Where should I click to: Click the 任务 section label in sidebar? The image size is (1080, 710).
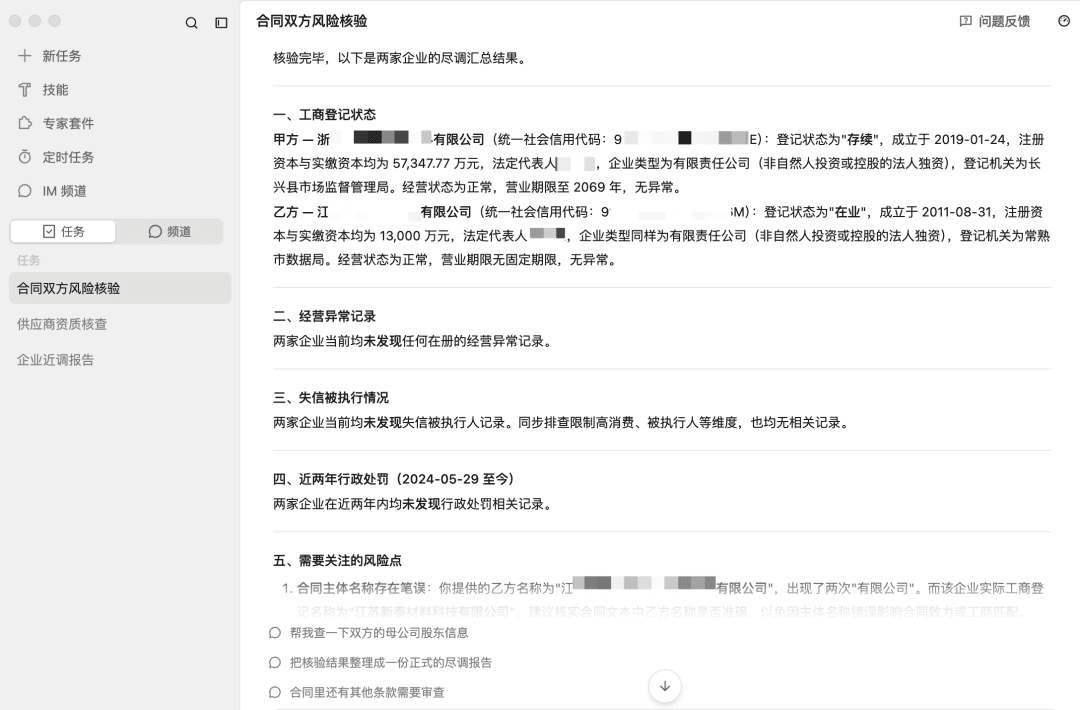[29, 260]
